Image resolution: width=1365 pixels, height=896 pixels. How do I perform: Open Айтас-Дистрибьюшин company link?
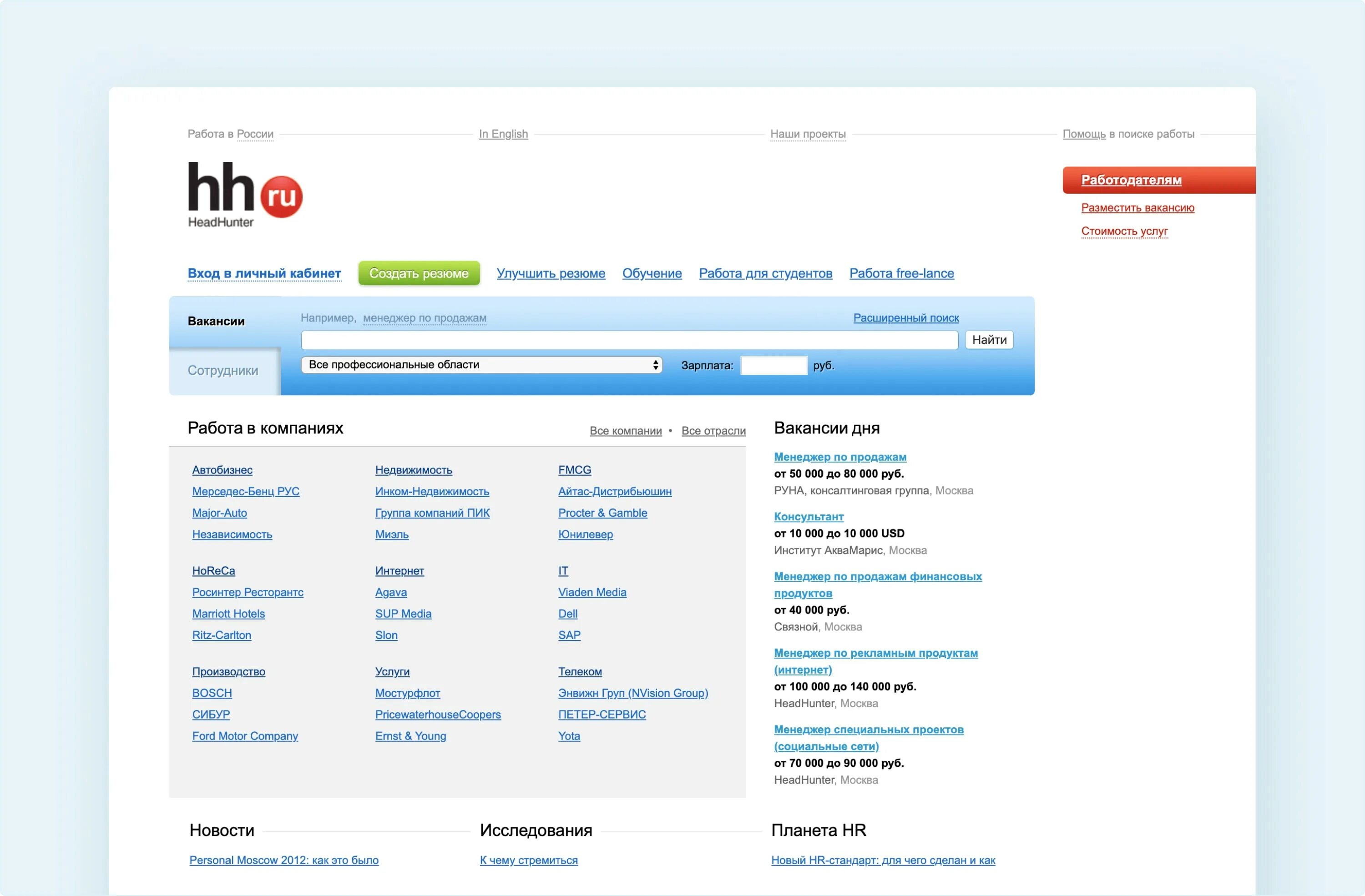pos(614,491)
